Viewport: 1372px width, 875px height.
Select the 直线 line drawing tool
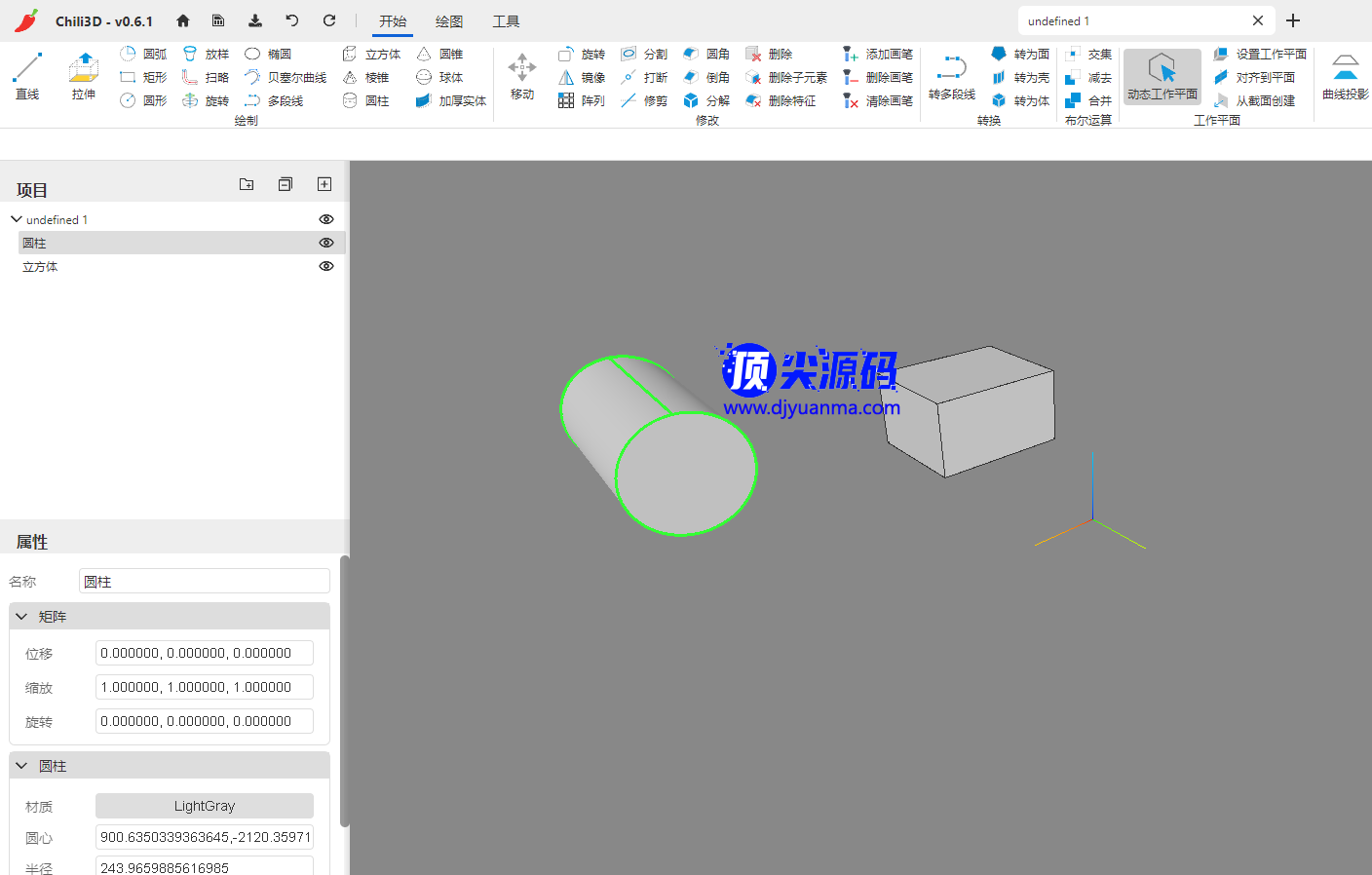[27, 76]
